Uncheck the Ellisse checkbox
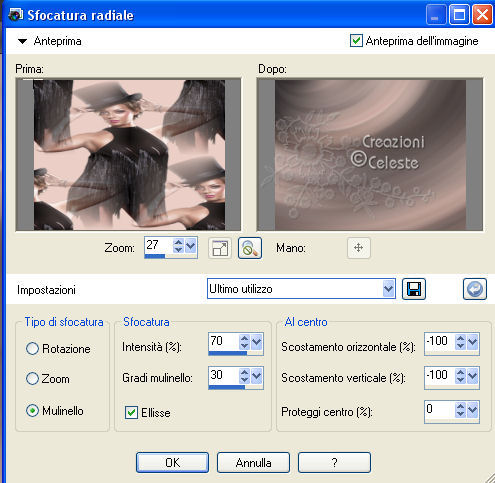Image resolution: width=495 pixels, height=483 pixels. tap(131, 413)
